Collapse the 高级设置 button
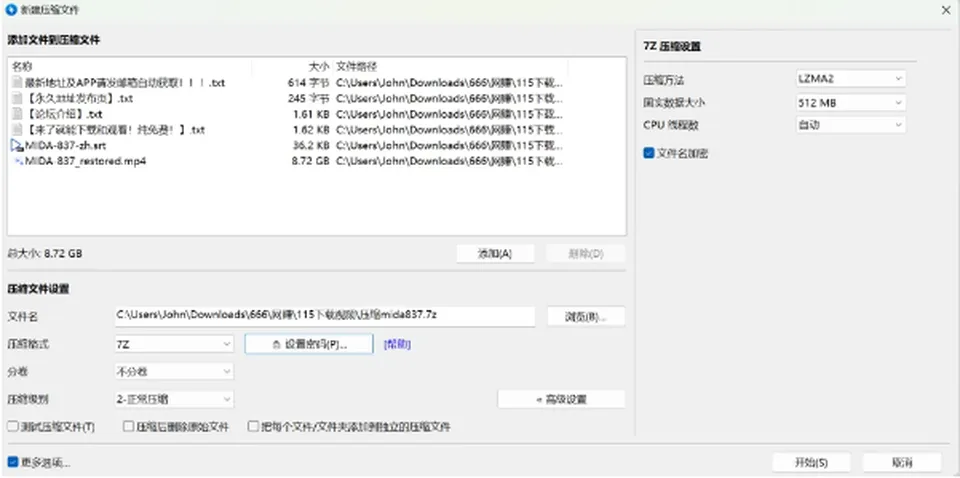The image size is (960, 478). 561,399
